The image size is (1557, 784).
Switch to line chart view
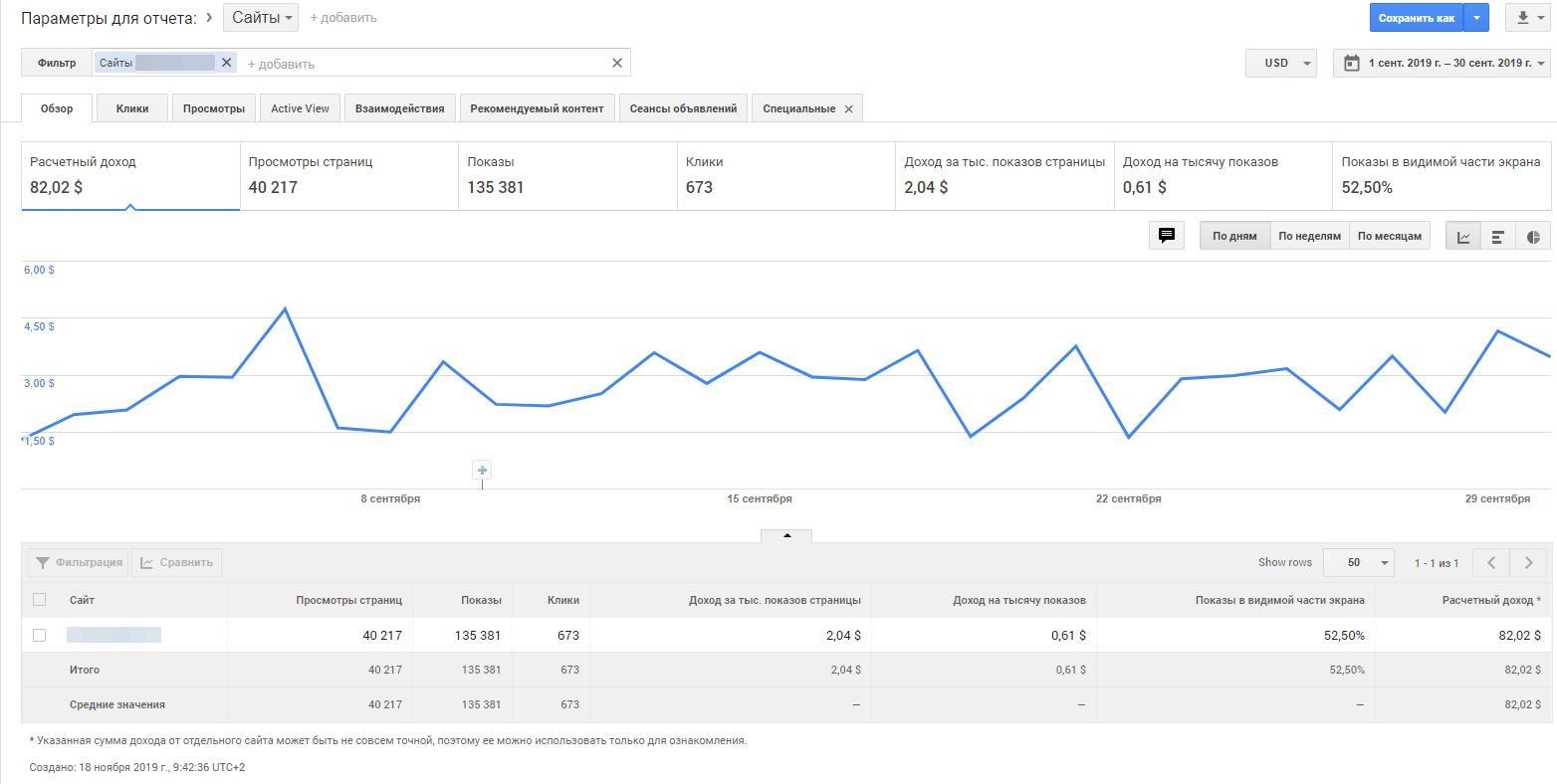[1463, 236]
